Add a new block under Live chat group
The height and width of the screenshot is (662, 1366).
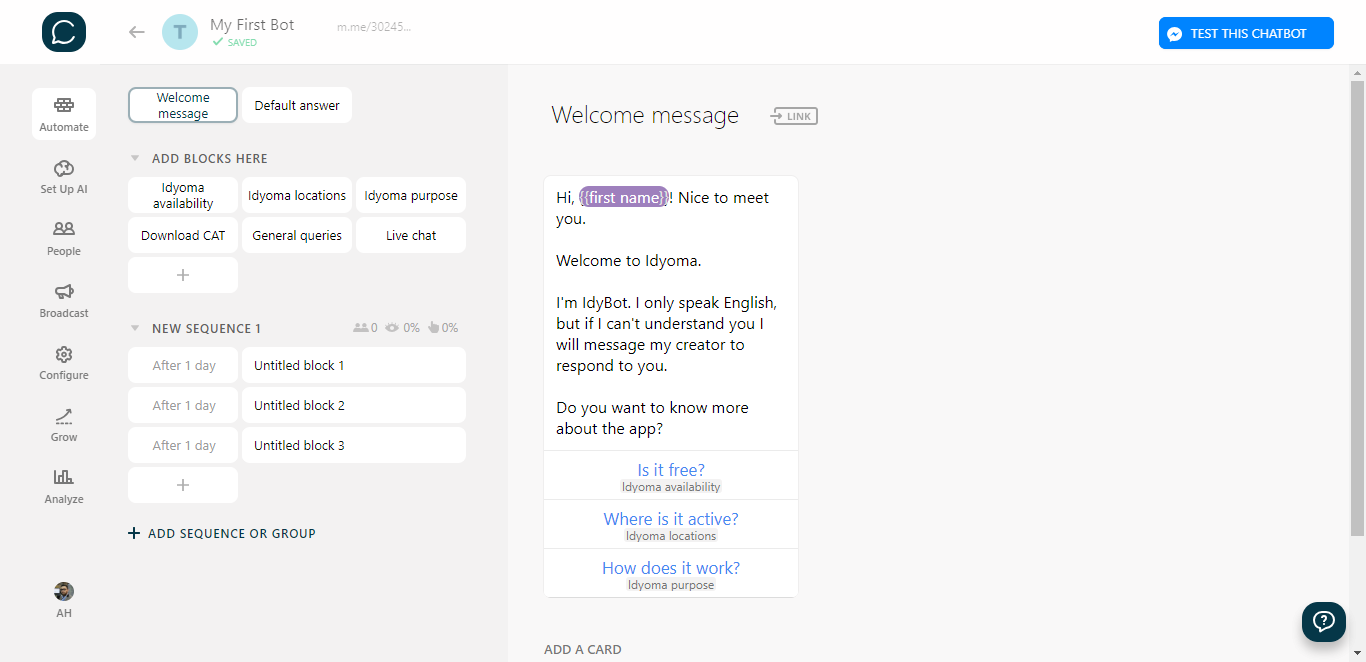click(x=183, y=275)
